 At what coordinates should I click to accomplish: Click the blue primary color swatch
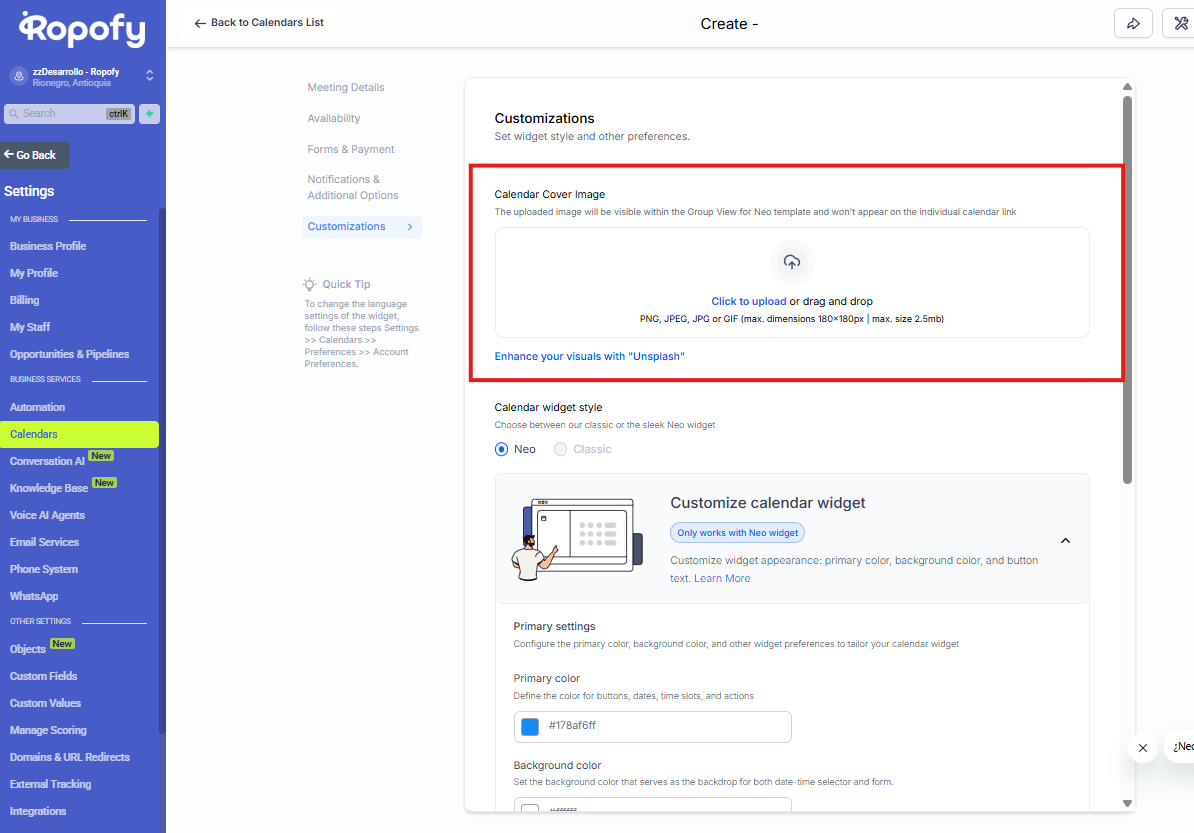pyautogui.click(x=530, y=726)
